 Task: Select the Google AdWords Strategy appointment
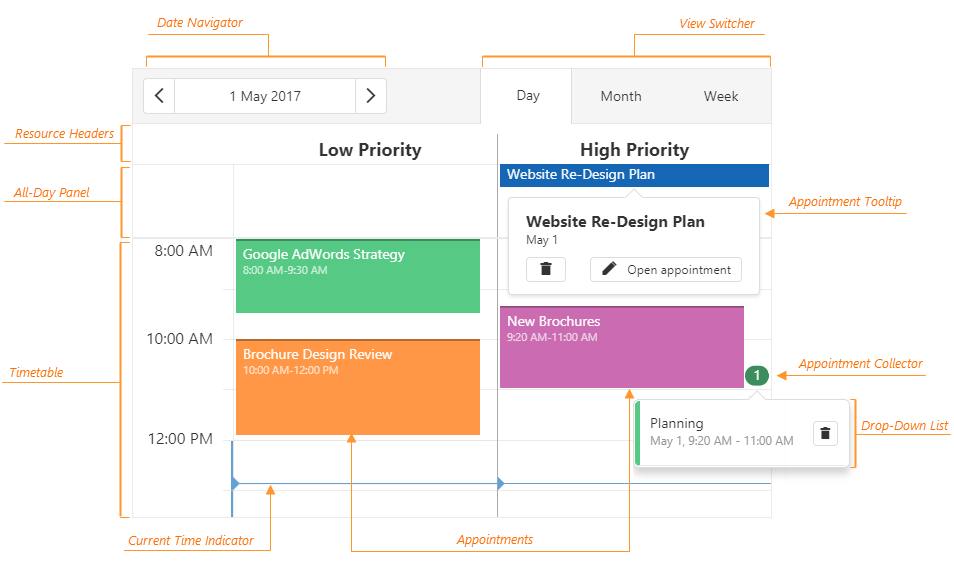(357, 277)
